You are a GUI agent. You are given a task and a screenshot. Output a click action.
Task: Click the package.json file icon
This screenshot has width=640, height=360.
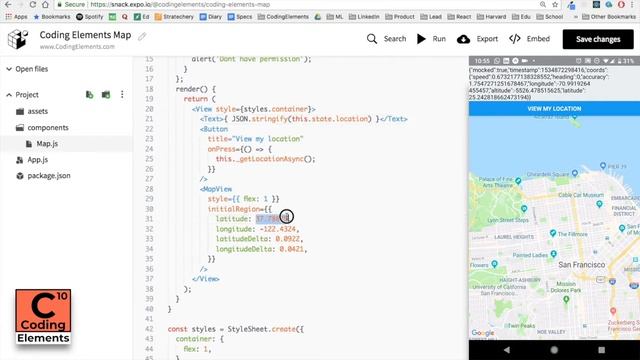[20, 176]
